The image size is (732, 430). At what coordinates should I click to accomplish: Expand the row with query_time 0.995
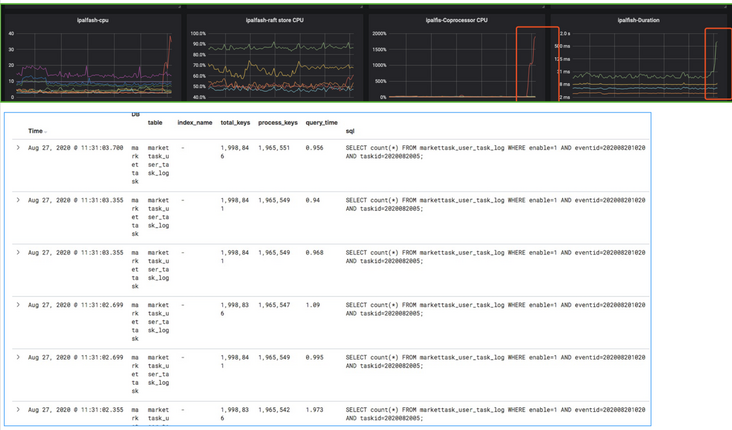[x=18, y=356]
